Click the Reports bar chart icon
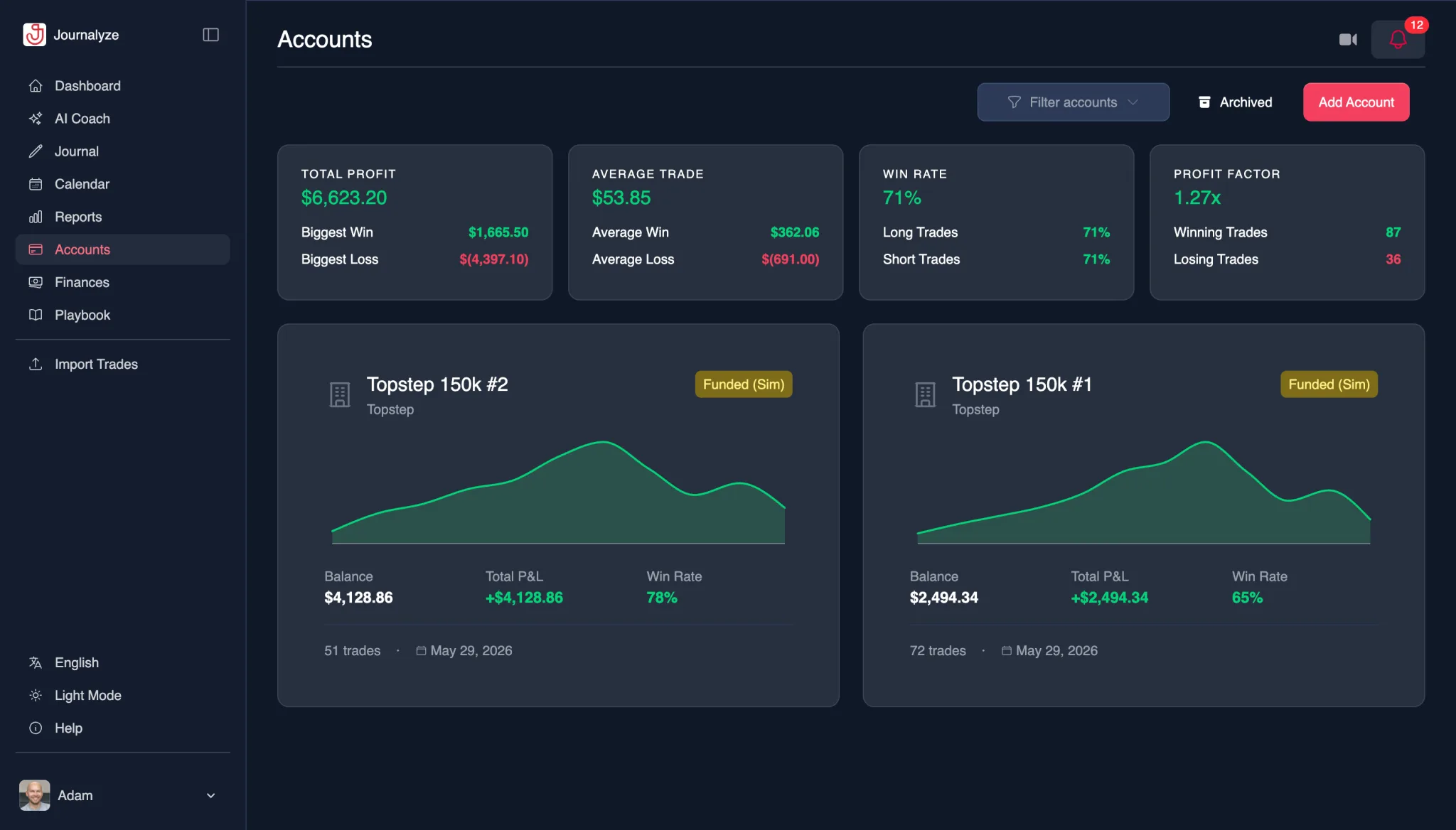The height and width of the screenshot is (830, 1456). click(36, 217)
